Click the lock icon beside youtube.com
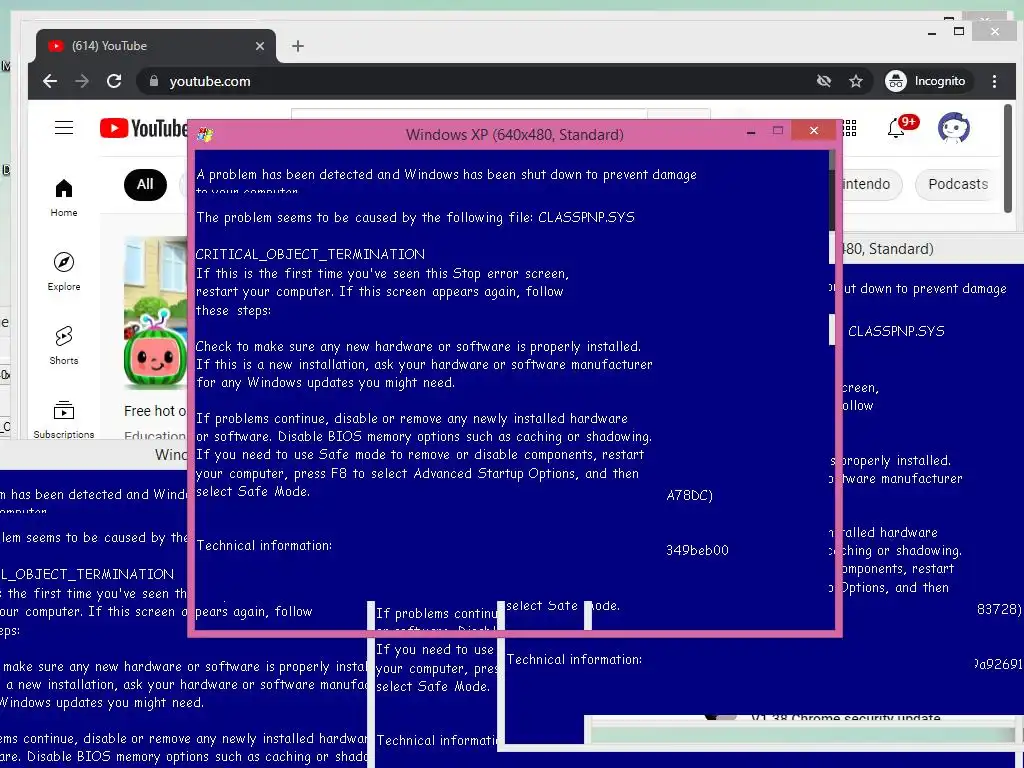 [154, 81]
